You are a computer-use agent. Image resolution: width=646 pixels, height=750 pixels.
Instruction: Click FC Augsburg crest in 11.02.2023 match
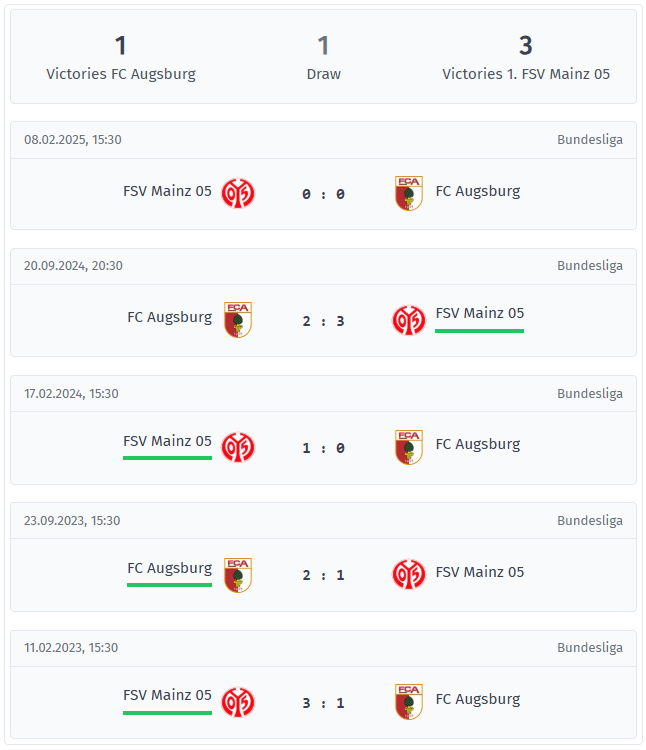point(409,702)
